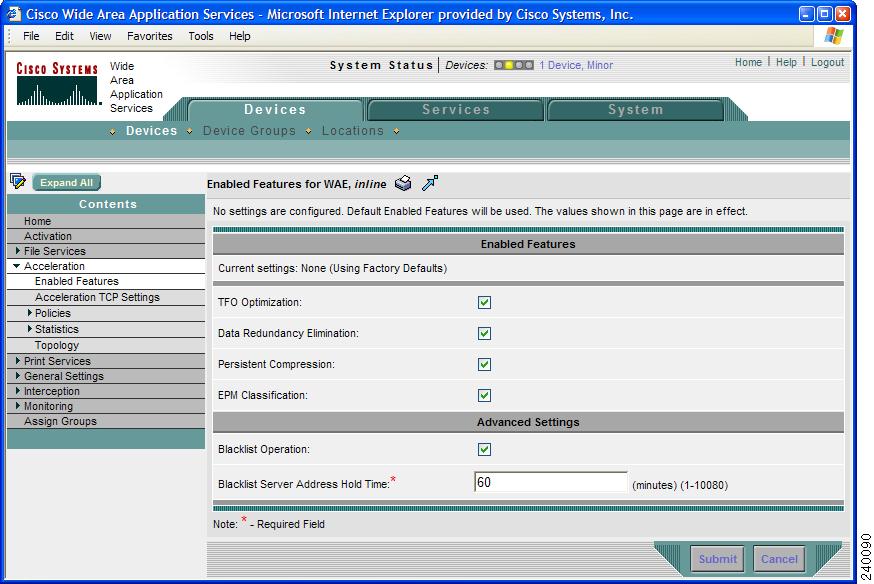Click the Statistics label in the tree

[57, 329]
